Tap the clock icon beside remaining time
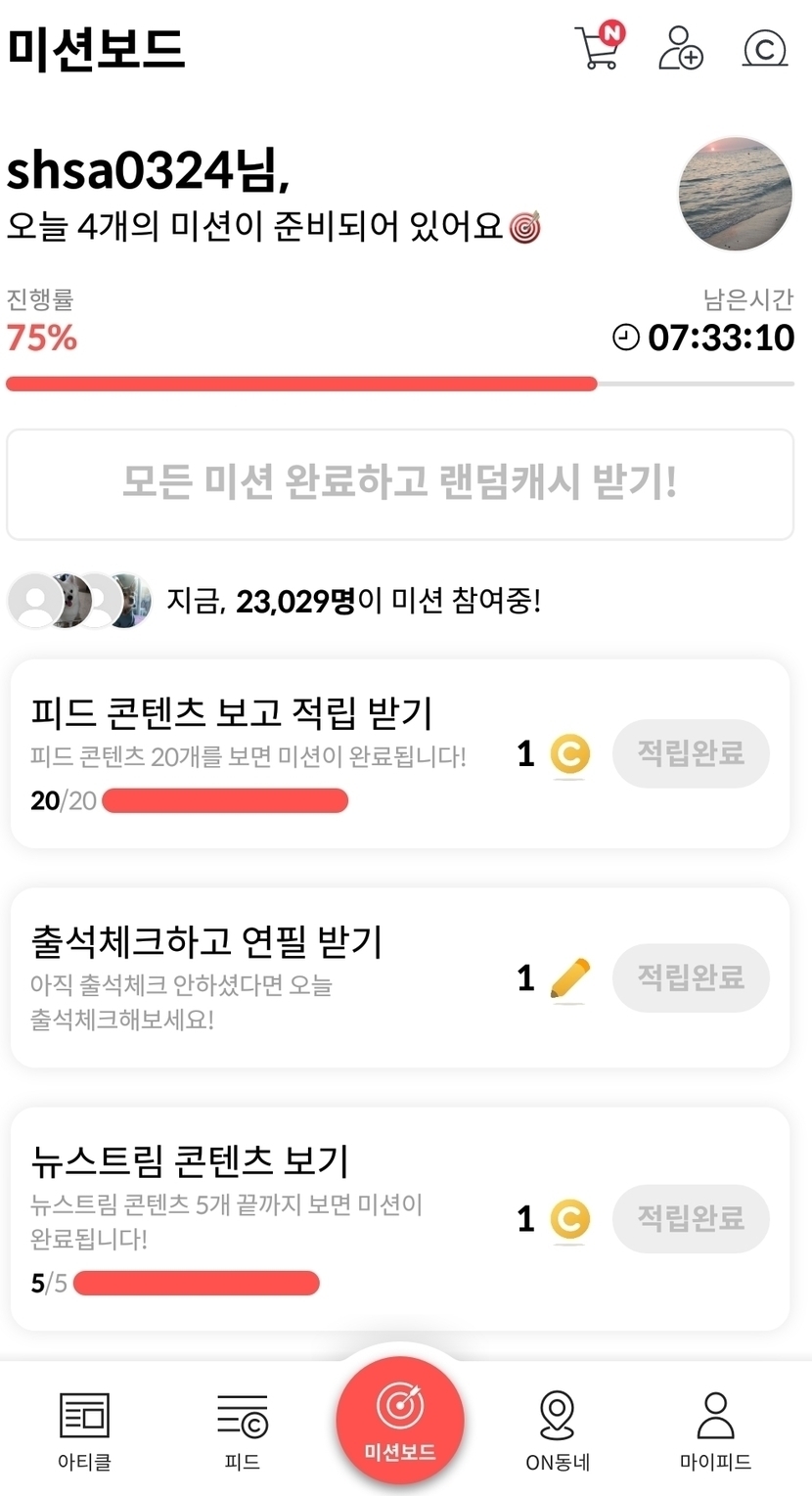 click(625, 338)
